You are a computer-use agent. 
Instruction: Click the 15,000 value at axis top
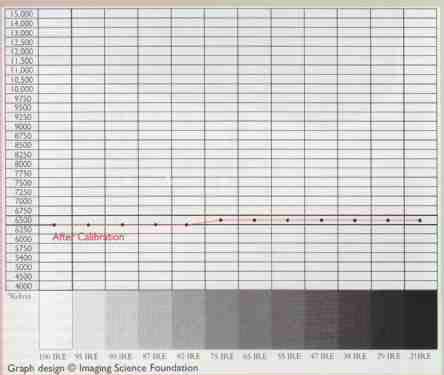pos(22,14)
